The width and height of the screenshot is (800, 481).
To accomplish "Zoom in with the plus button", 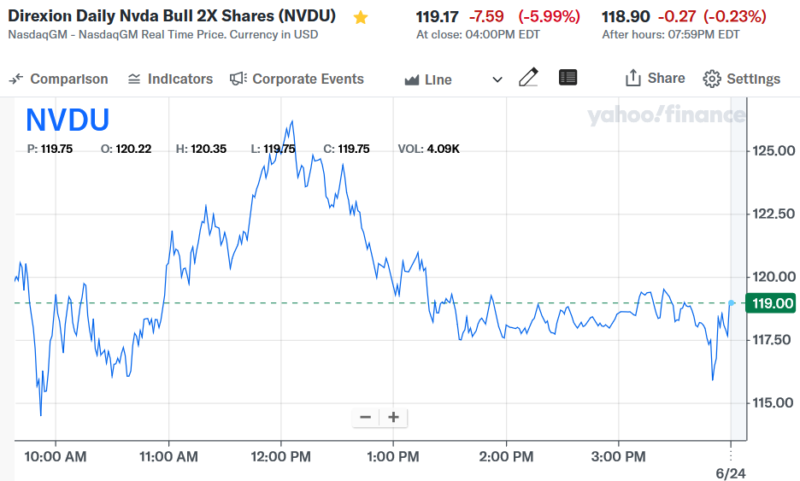I will coord(394,417).
